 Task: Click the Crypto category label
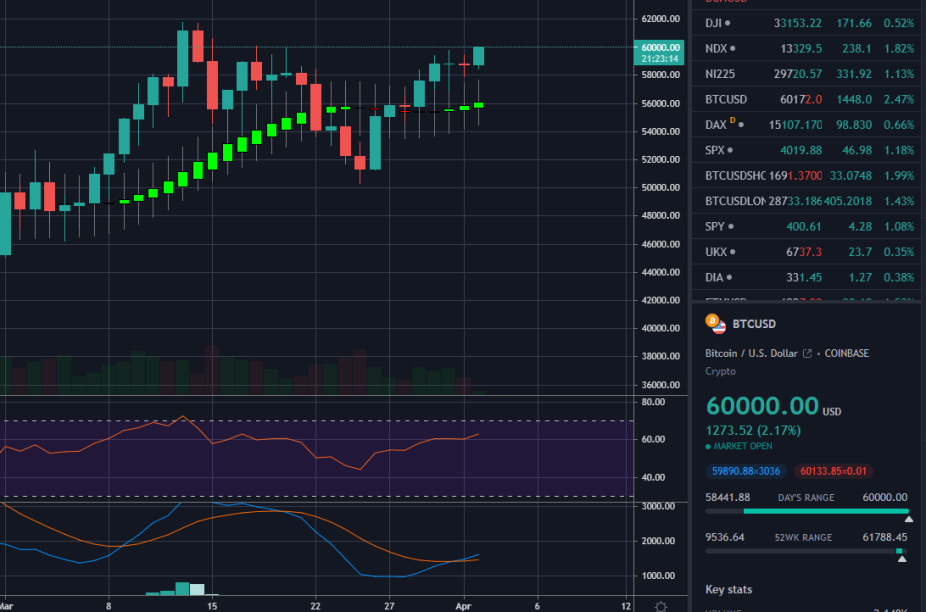pyautogui.click(x=720, y=372)
